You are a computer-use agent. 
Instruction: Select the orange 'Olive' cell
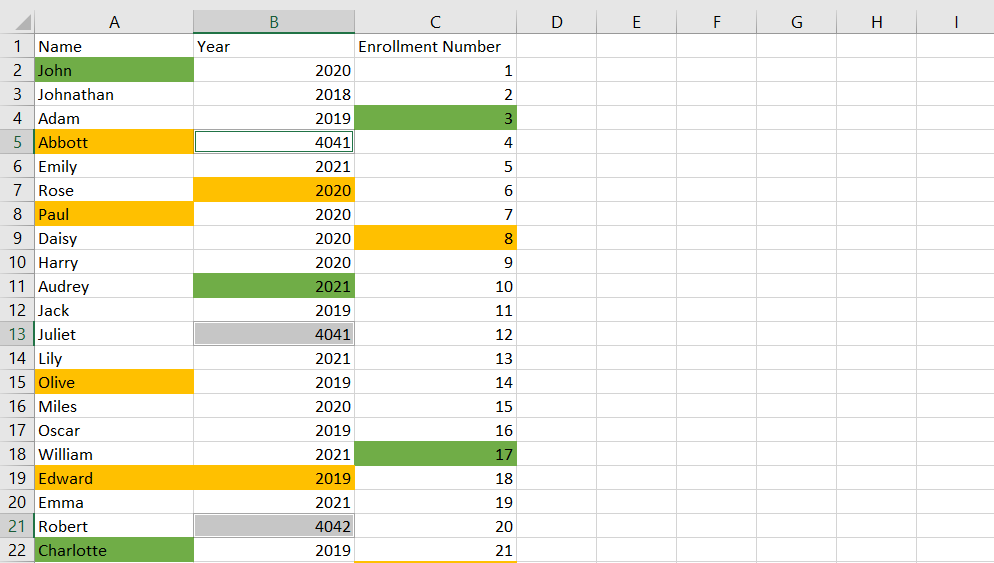click(114, 382)
